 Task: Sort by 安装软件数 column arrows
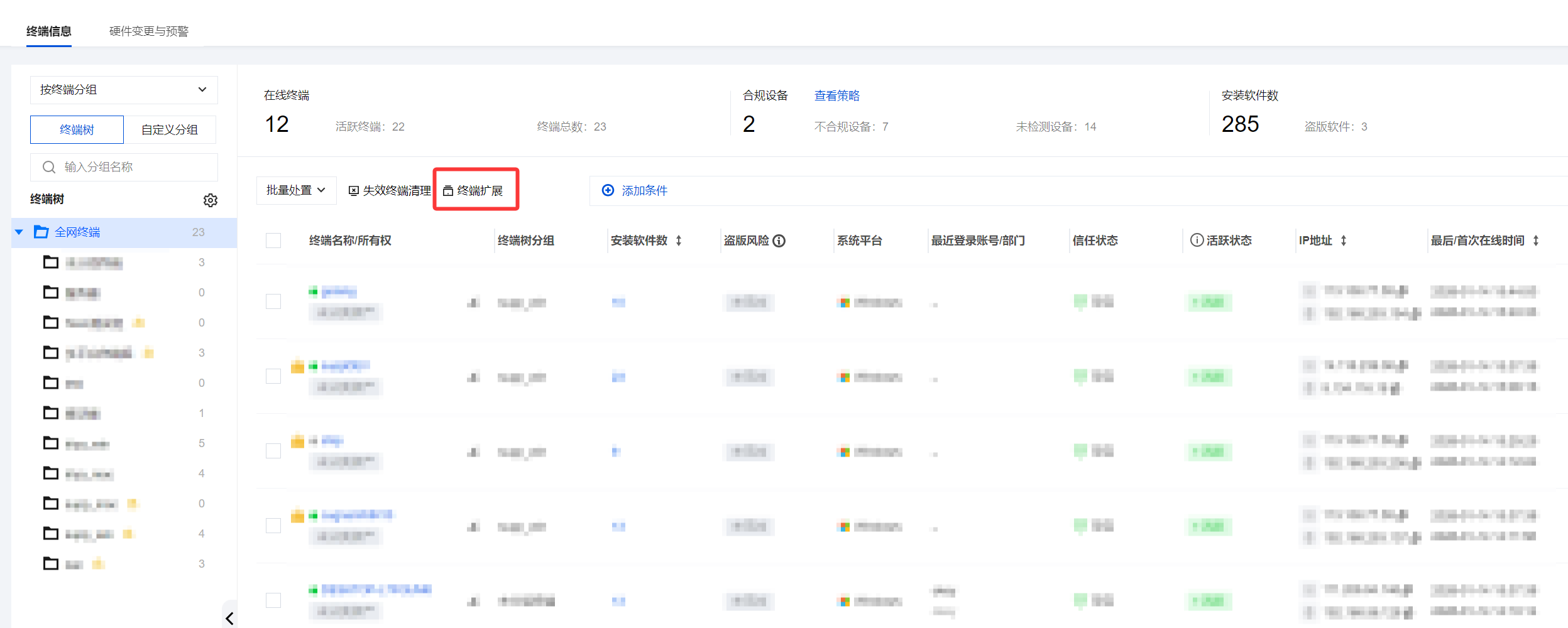click(x=679, y=241)
